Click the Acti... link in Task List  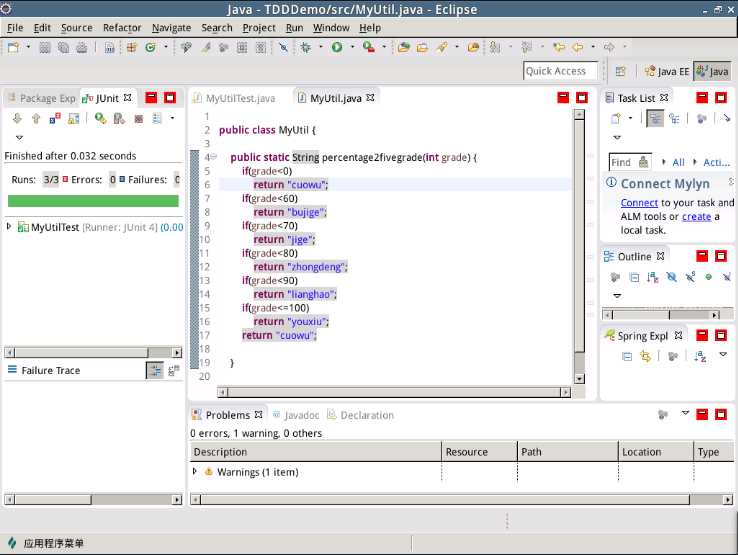716,162
